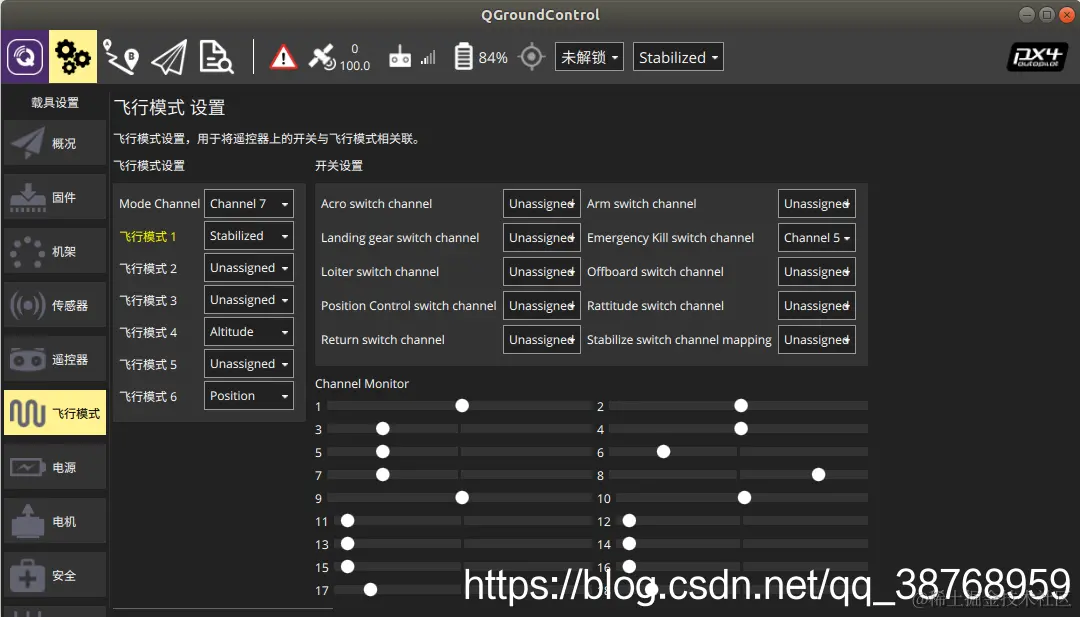Select the vehicle setup gears icon

(72, 56)
